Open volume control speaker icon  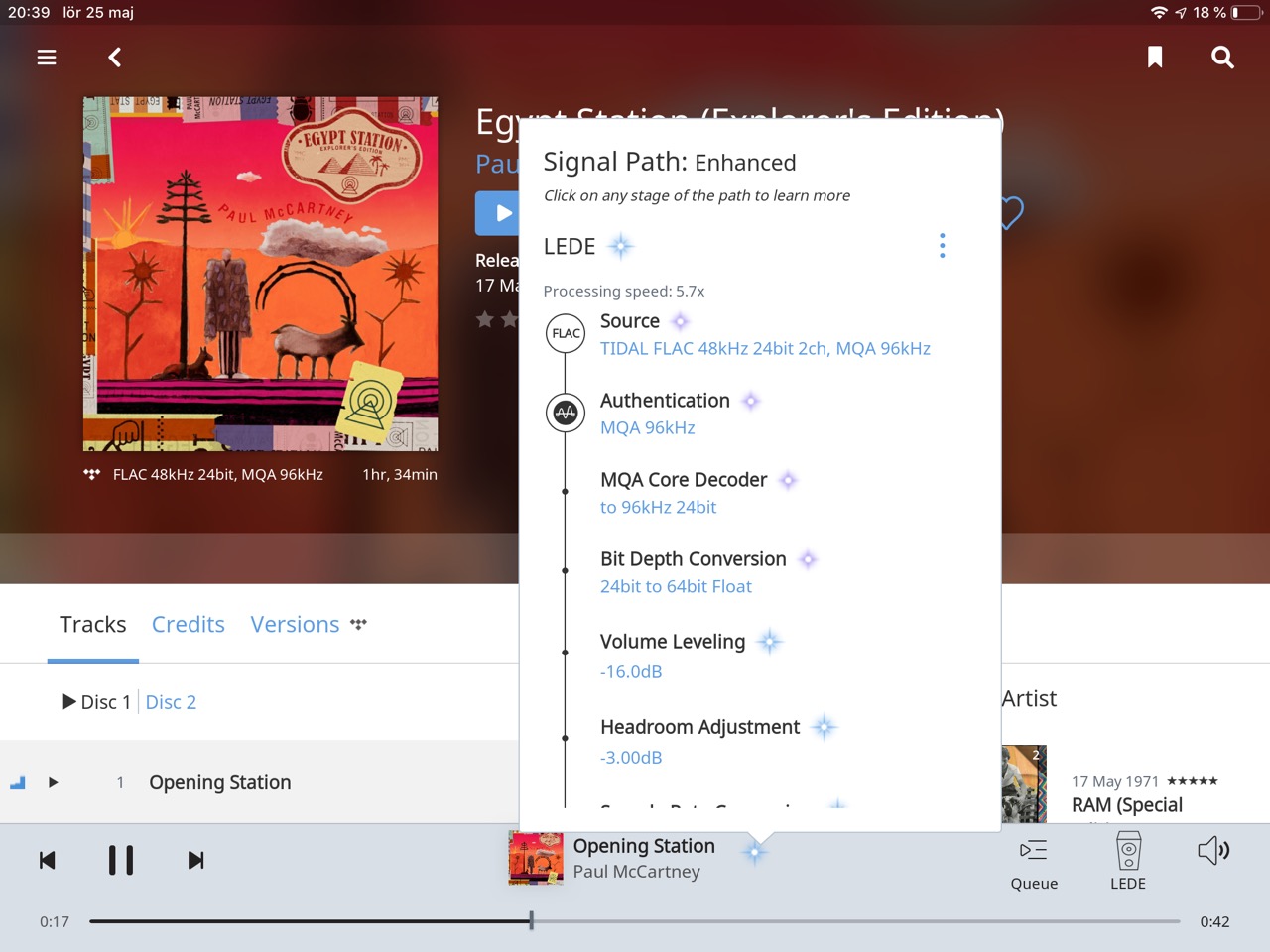tap(1213, 851)
